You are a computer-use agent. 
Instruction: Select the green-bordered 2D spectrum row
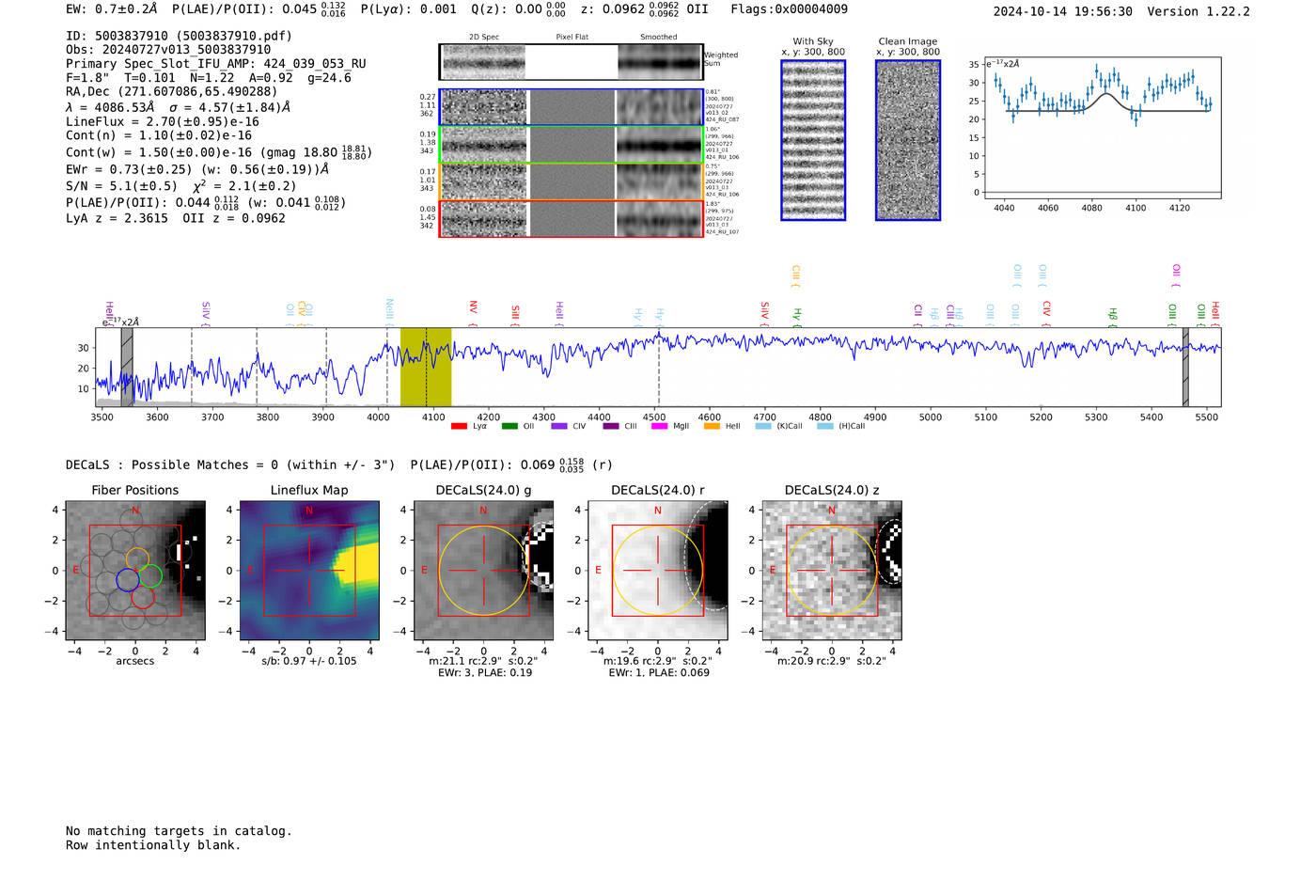click(x=571, y=144)
